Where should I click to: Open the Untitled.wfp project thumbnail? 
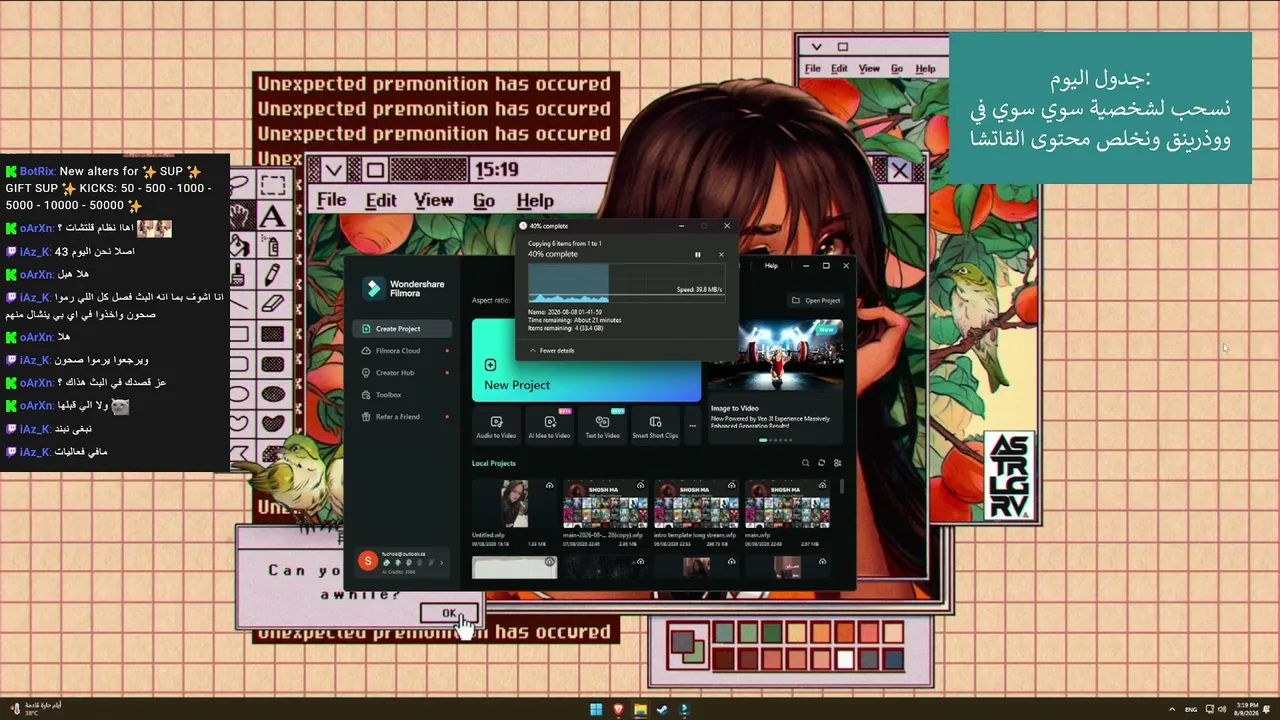515,504
